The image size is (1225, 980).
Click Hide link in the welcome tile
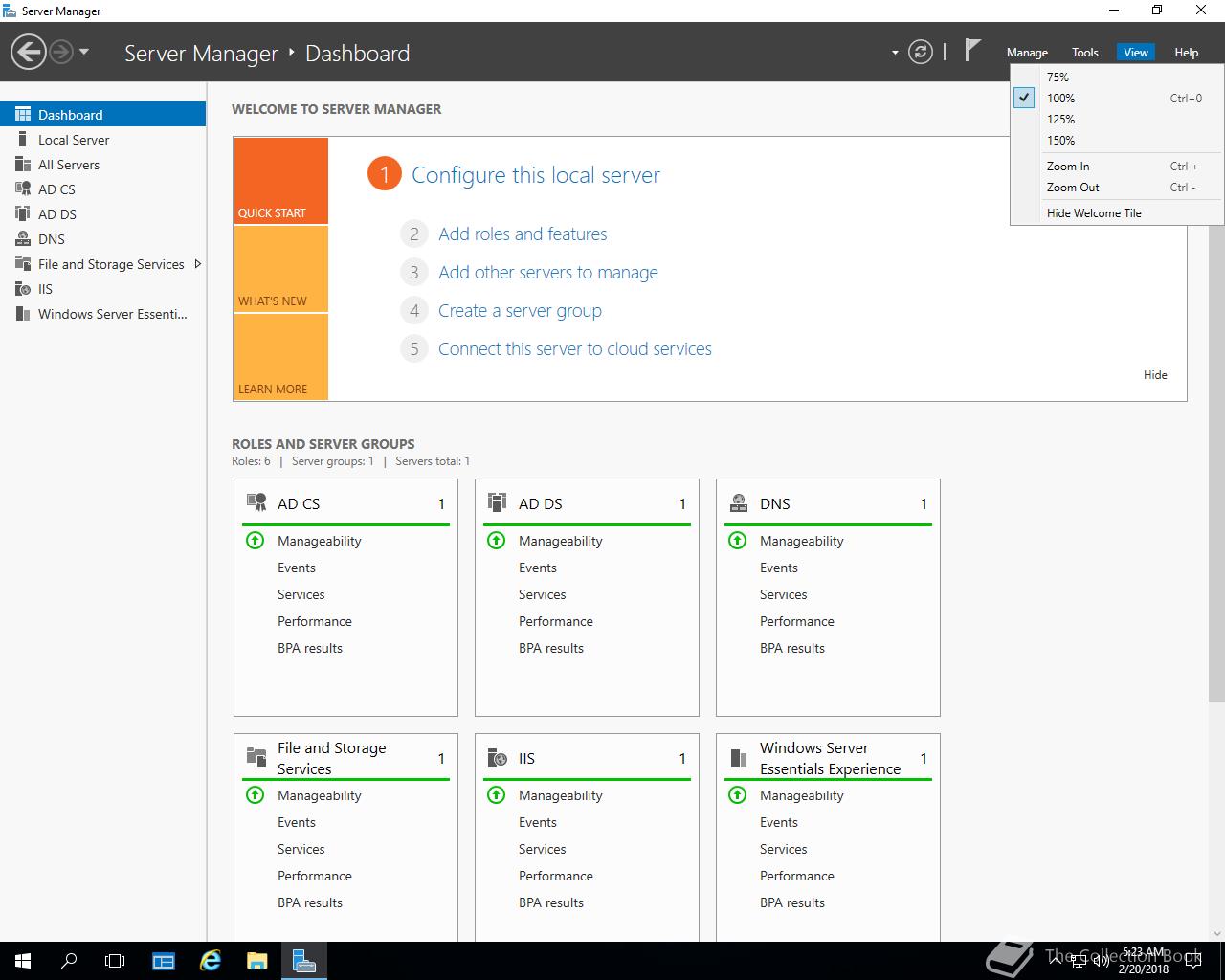coord(1155,375)
